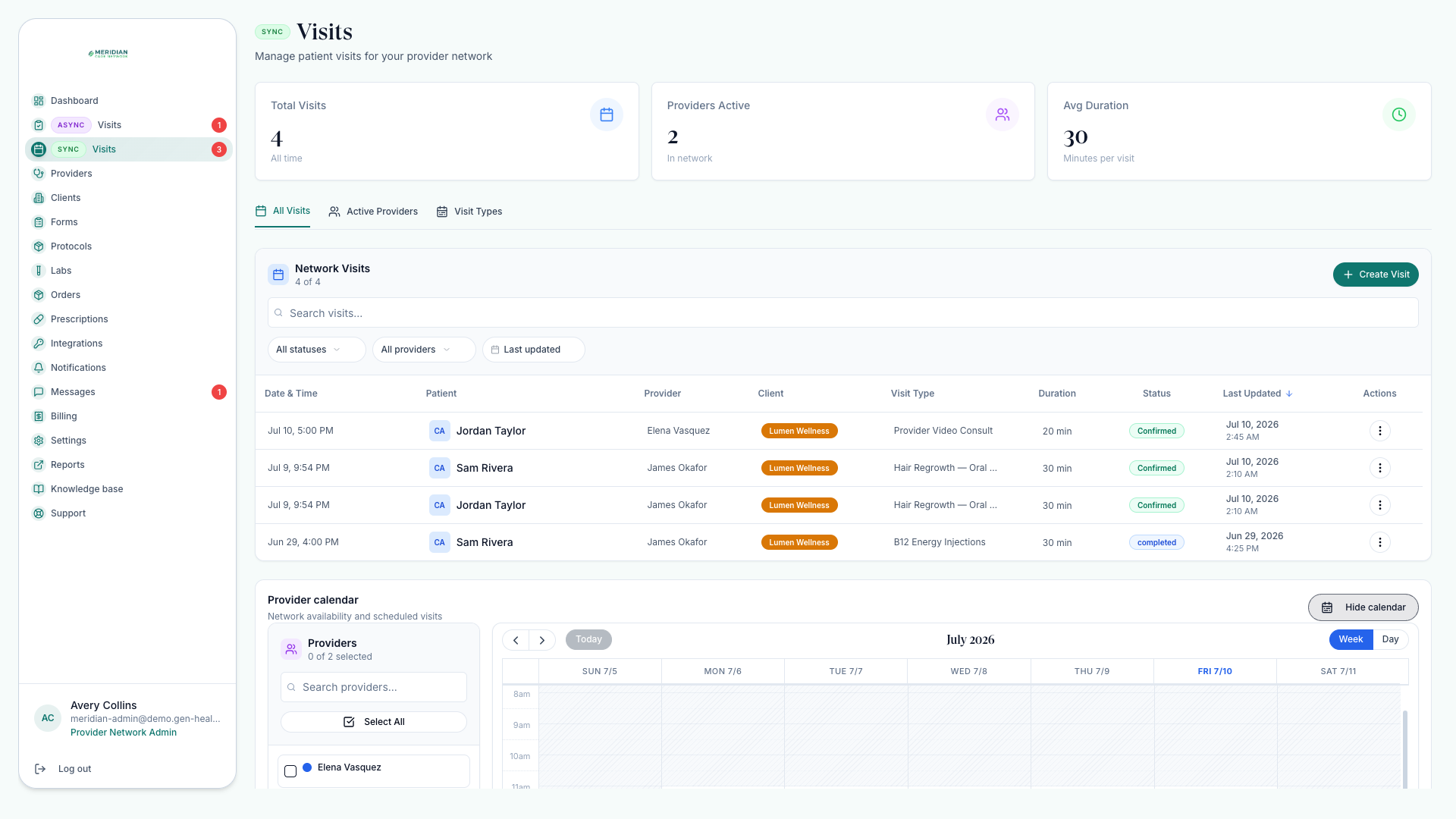This screenshot has height=819, width=1456.
Task: Go to next week in calendar
Action: click(542, 640)
